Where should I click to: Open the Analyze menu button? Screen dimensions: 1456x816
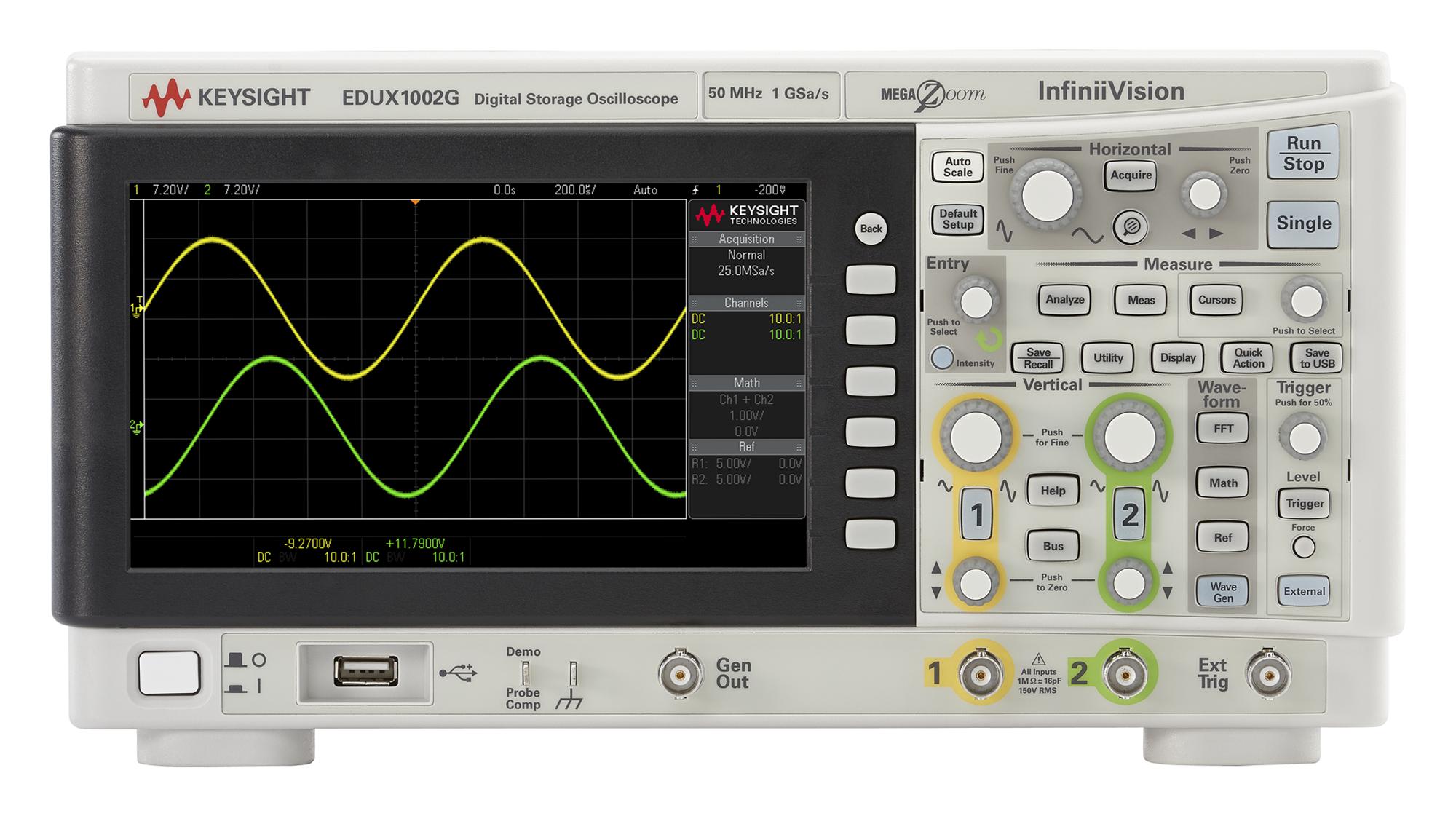[1065, 298]
